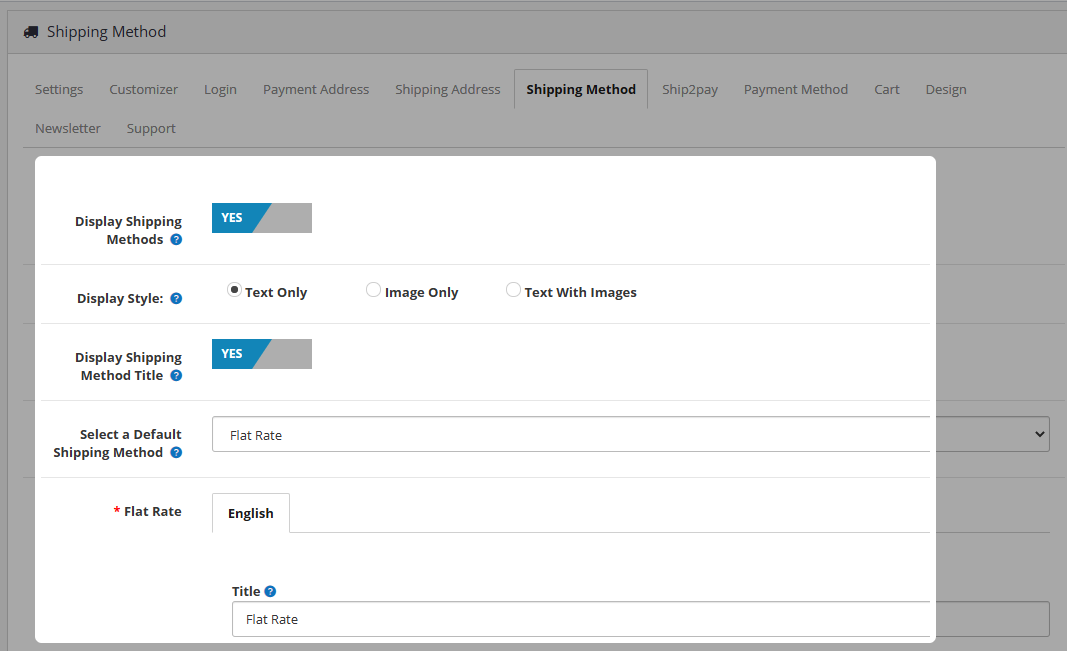Screen dimensions: 1067x651
Task: Open the default shipping method Flat Rate dropdown
Action: tap(630, 435)
